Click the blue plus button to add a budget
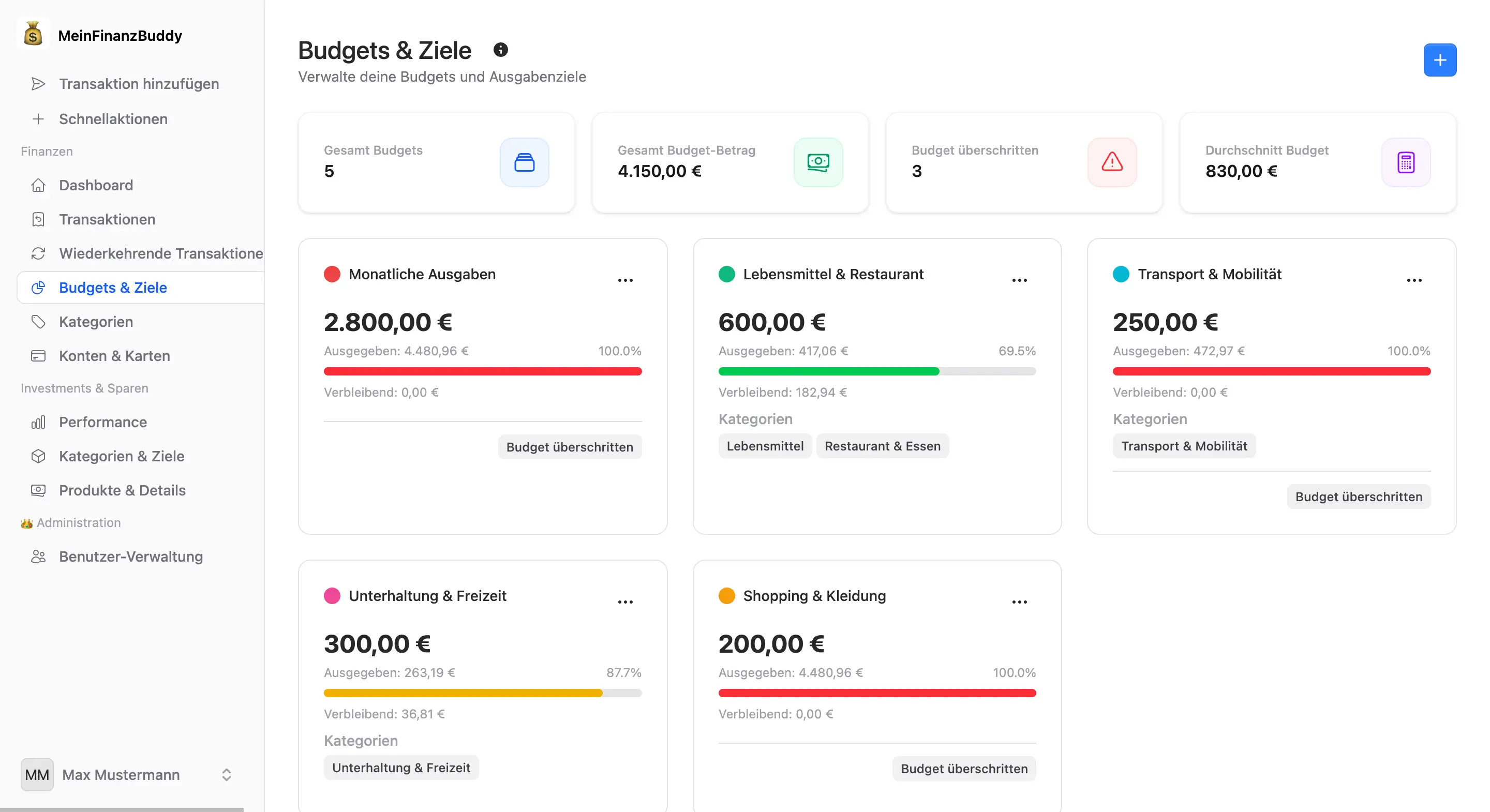Screen dimensions: 1490x812 (x=1440, y=59)
